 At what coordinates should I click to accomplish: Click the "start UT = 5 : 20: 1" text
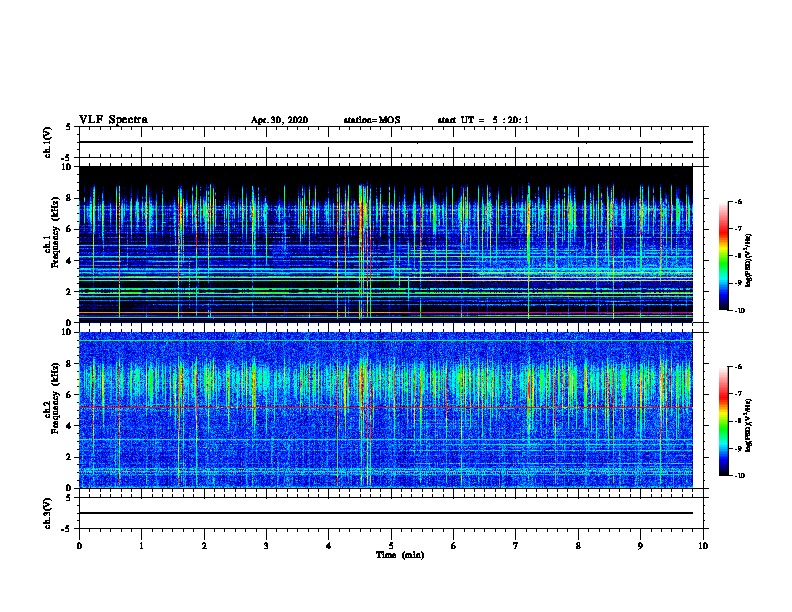[x=483, y=120]
